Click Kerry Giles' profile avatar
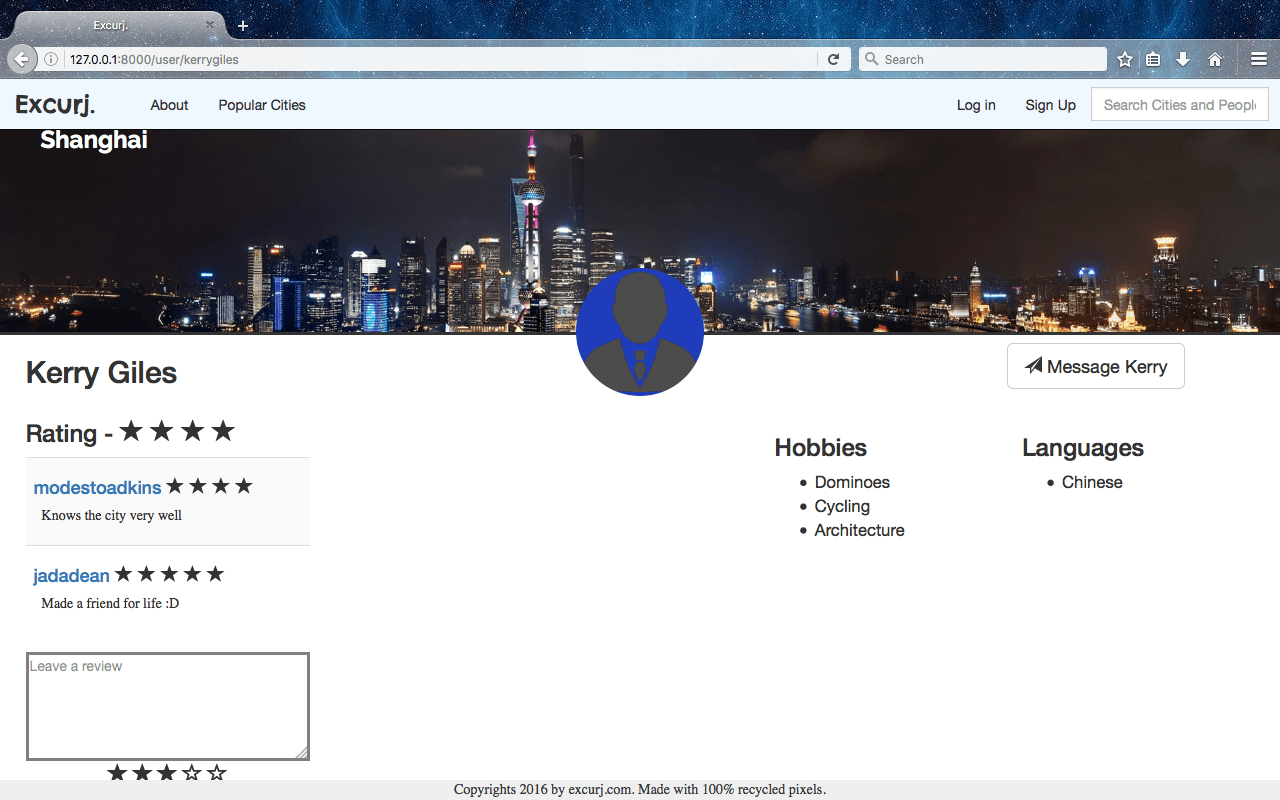This screenshot has width=1280, height=800. [x=640, y=332]
